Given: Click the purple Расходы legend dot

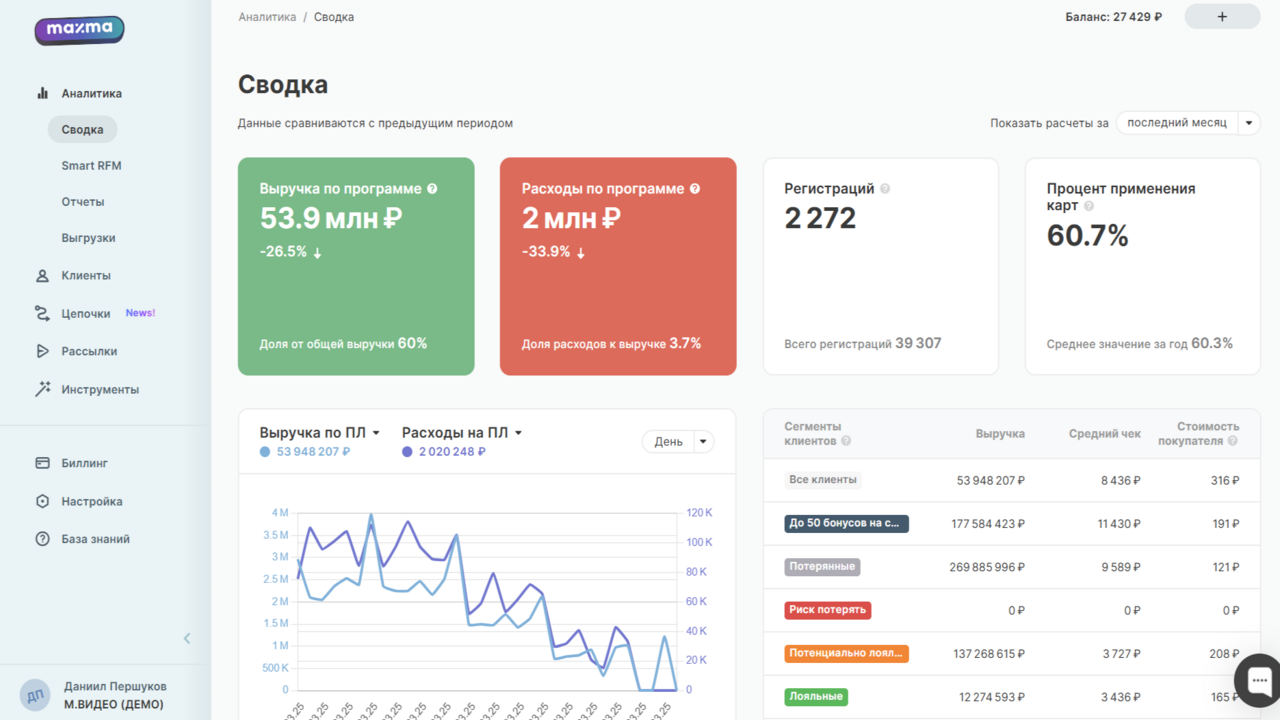Looking at the screenshot, I should point(407,452).
